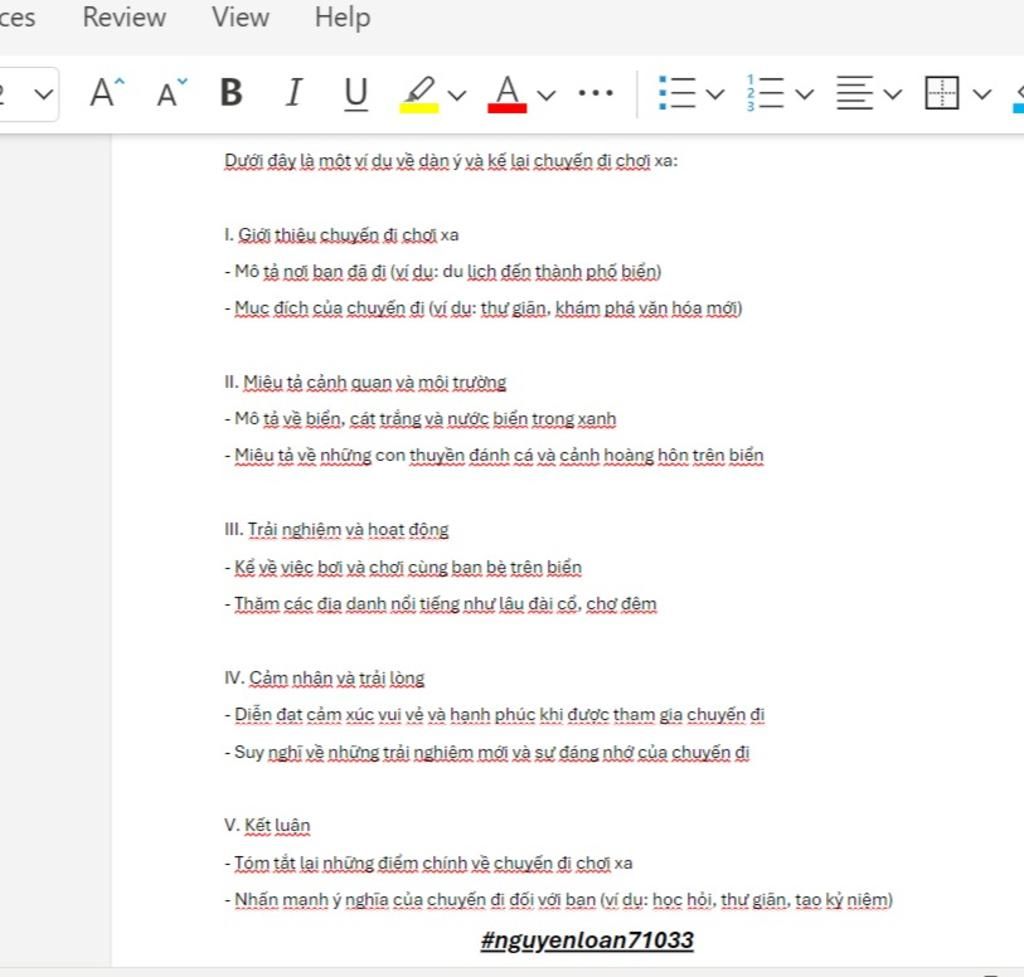
Task: Expand numbering library dropdown
Action: [805, 95]
